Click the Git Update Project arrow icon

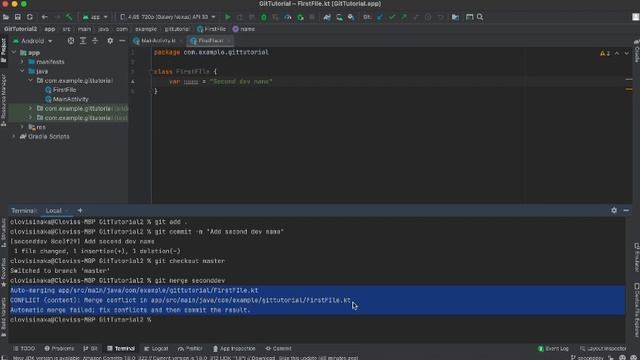click(380, 17)
